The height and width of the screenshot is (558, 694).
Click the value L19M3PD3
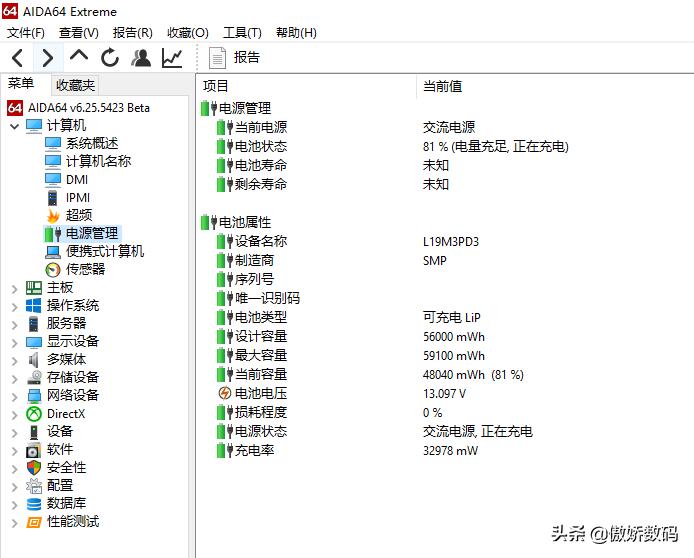(x=451, y=242)
